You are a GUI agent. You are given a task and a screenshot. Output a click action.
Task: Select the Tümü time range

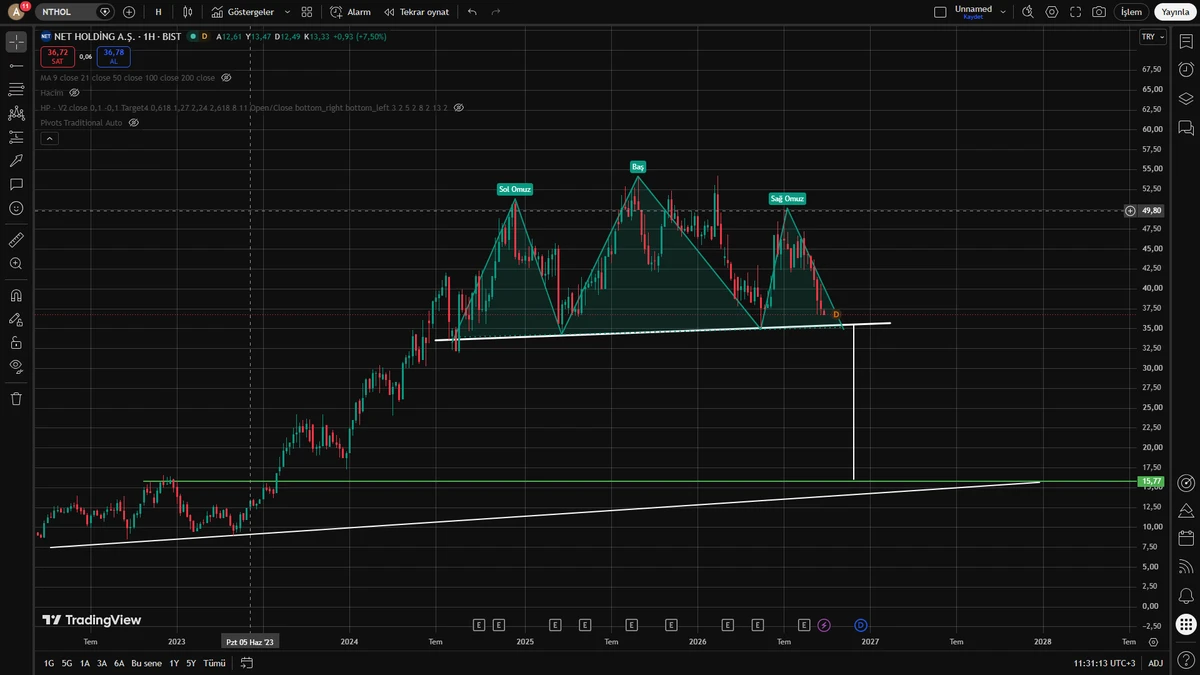214,663
